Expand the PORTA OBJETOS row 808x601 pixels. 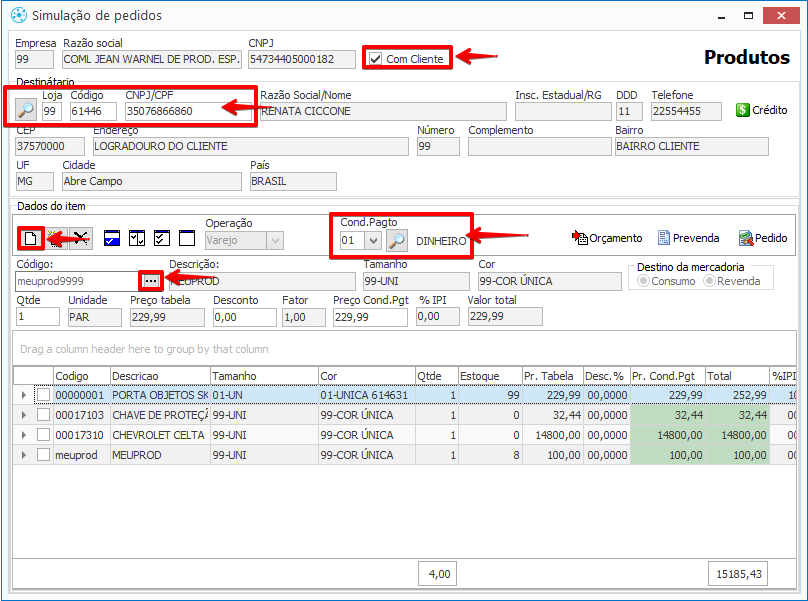coord(24,395)
